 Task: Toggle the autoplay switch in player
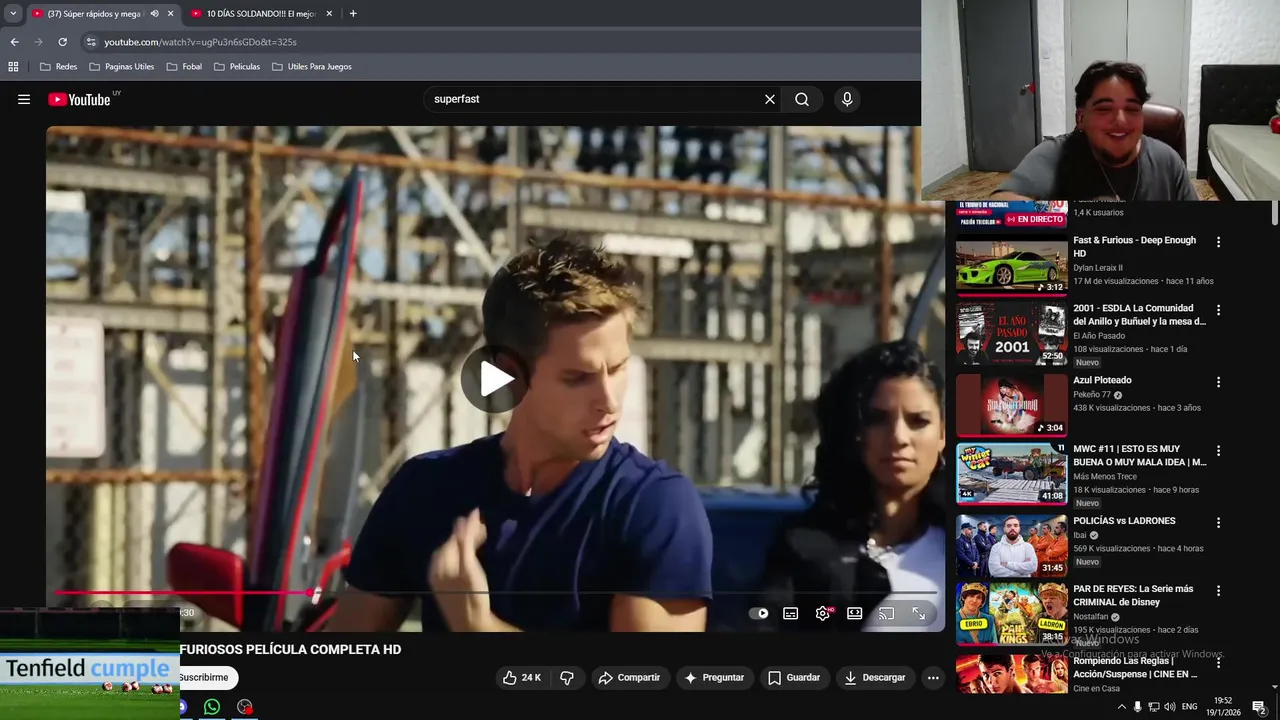pos(759,613)
